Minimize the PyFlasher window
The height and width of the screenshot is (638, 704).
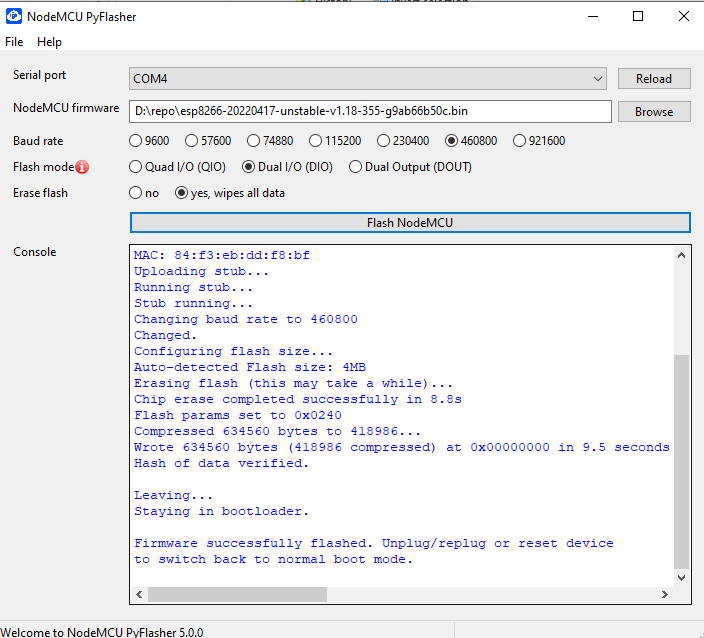click(x=593, y=16)
